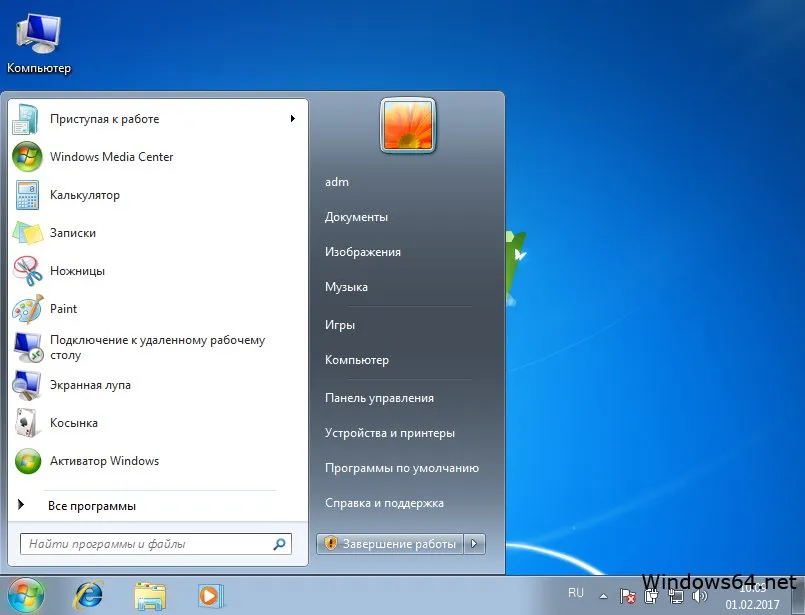This screenshot has width=805, height=615.
Task: Open Getting Started (Приступая к работе) icon
Action: [x=26, y=119]
